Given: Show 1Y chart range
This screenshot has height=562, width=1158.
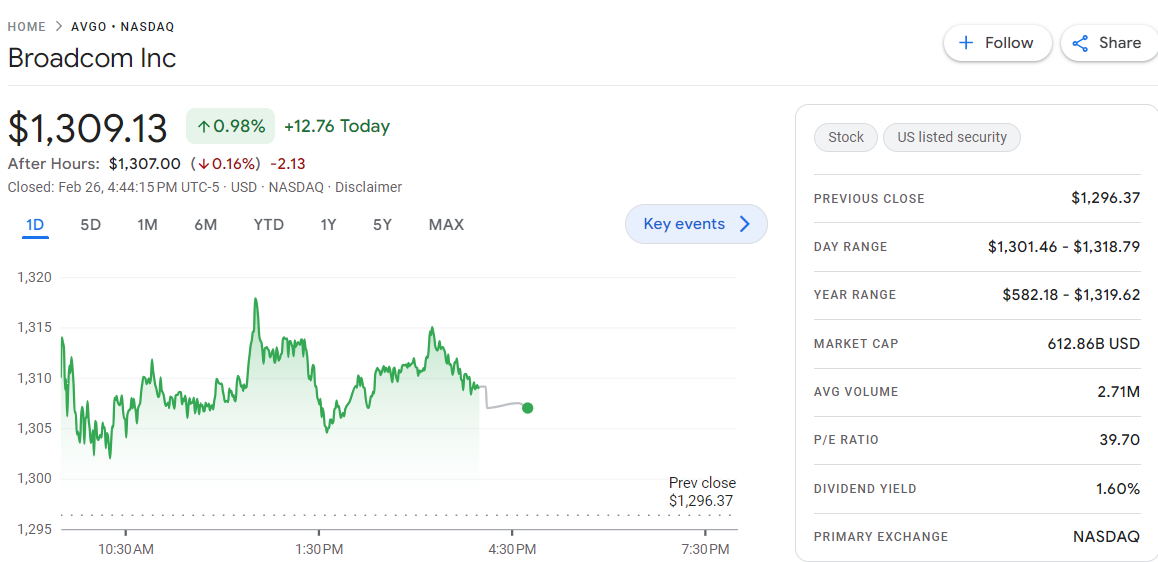Looking at the screenshot, I should coord(329,225).
